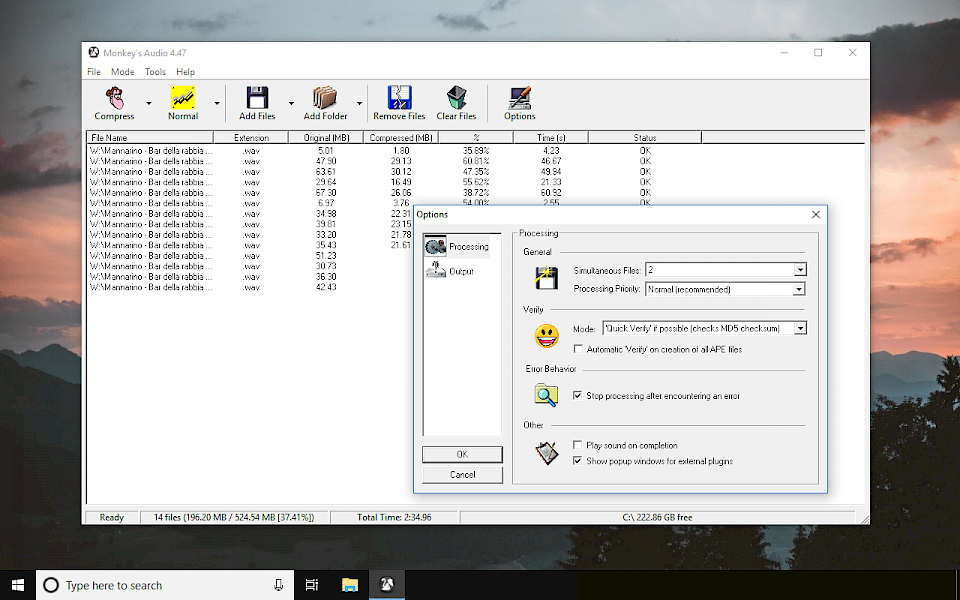Select the file row with 51.23 MB original
960x600 pixels.
click(250, 255)
